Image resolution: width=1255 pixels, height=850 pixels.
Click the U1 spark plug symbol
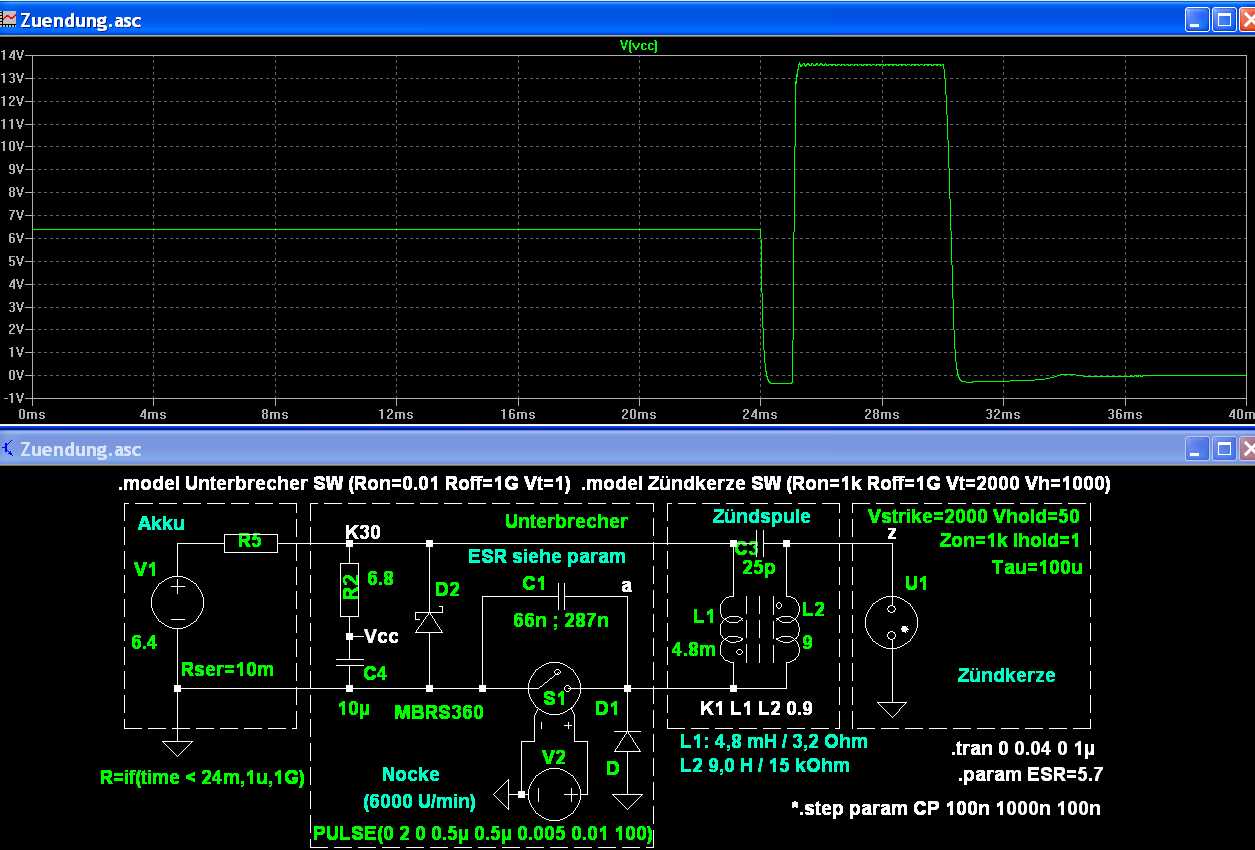892,621
